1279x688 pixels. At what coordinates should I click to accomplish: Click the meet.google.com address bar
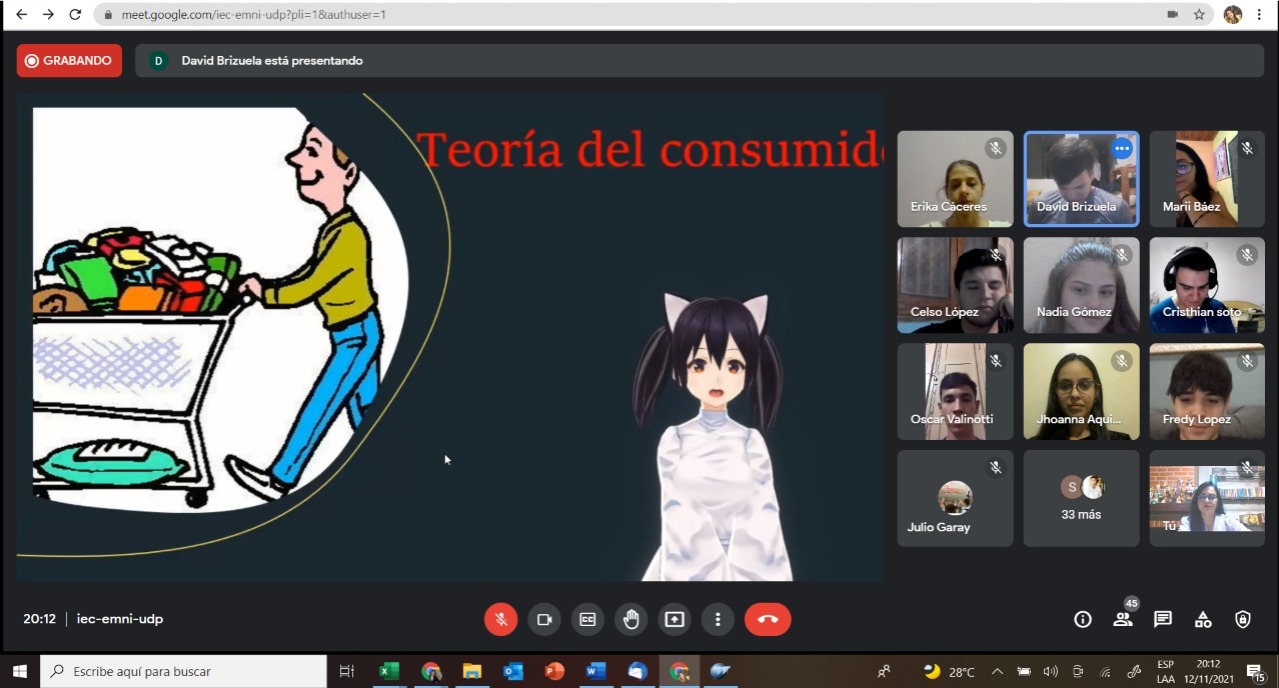pos(640,15)
